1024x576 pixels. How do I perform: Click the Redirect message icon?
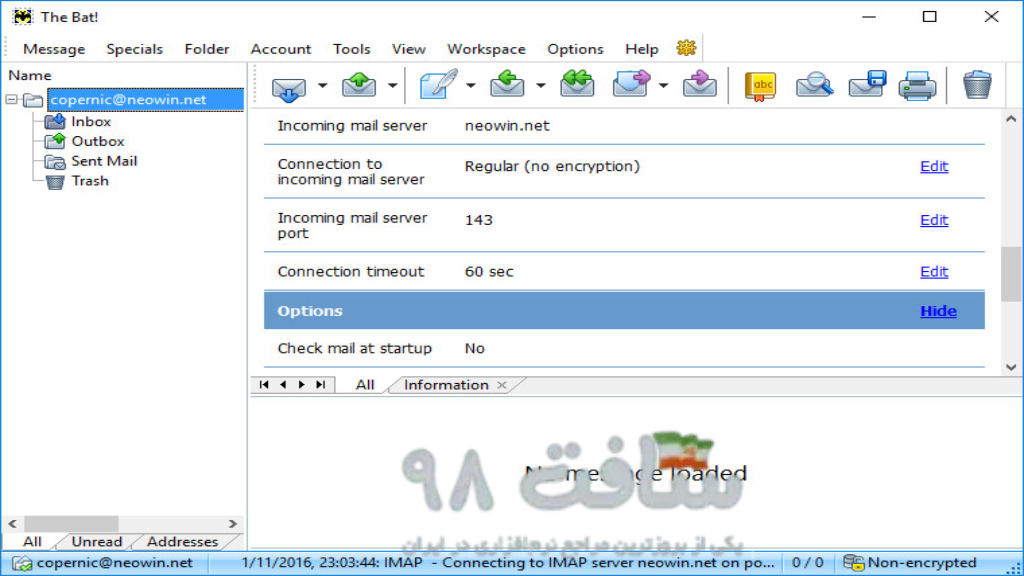pos(699,85)
